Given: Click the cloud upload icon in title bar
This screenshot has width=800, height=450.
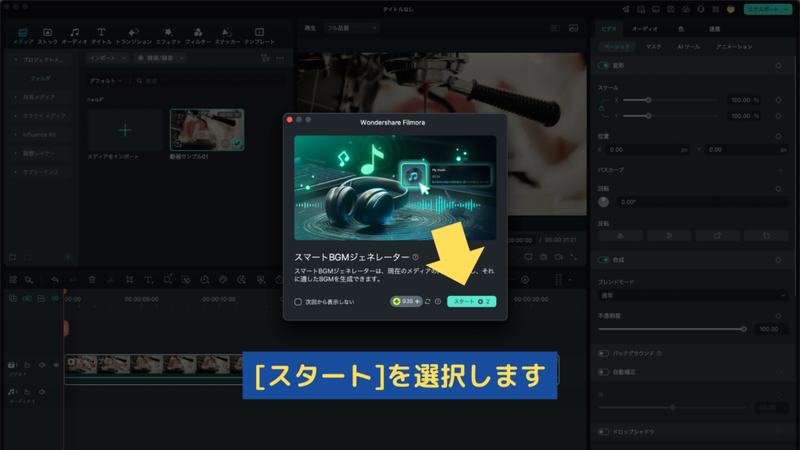Looking at the screenshot, I should 686,9.
